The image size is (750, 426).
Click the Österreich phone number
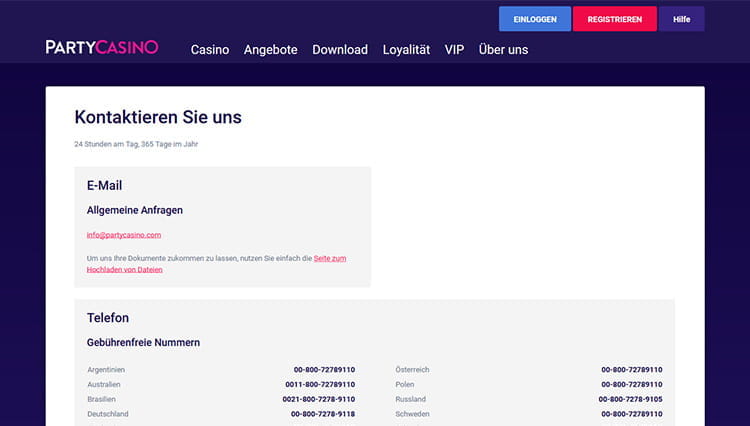pyautogui.click(x=632, y=370)
